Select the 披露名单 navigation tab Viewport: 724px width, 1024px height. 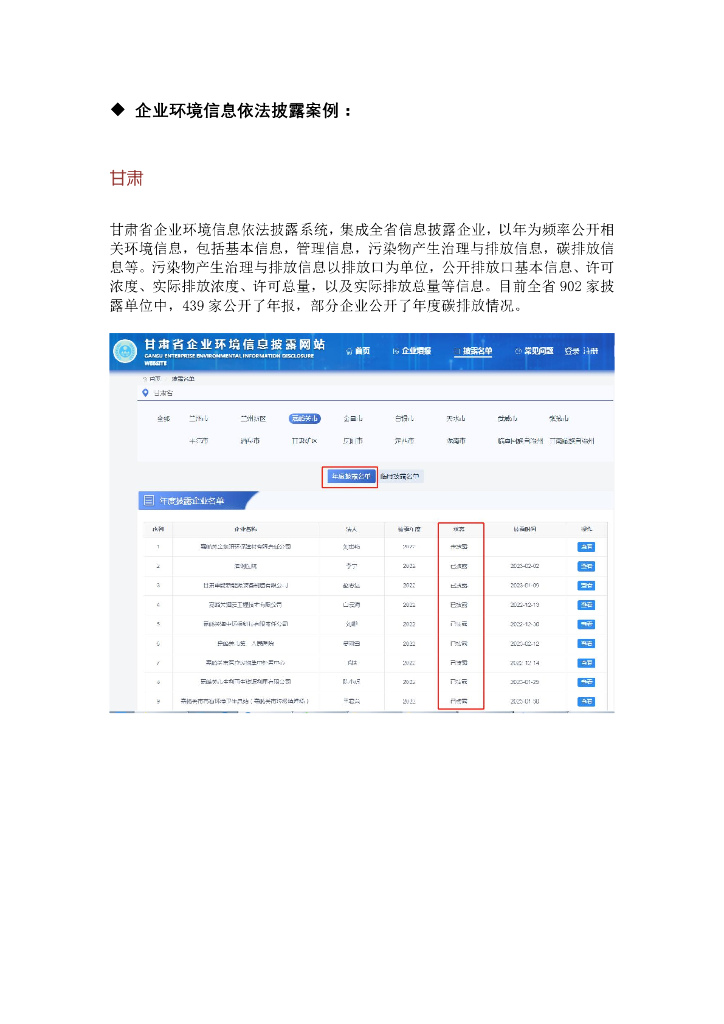473,351
